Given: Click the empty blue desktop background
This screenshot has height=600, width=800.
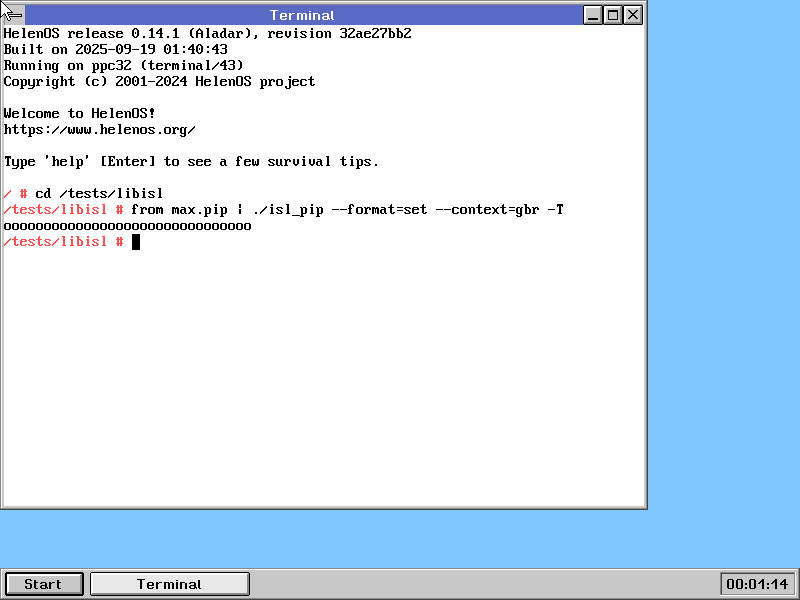Looking at the screenshot, I should pyautogui.click(x=720, y=300).
